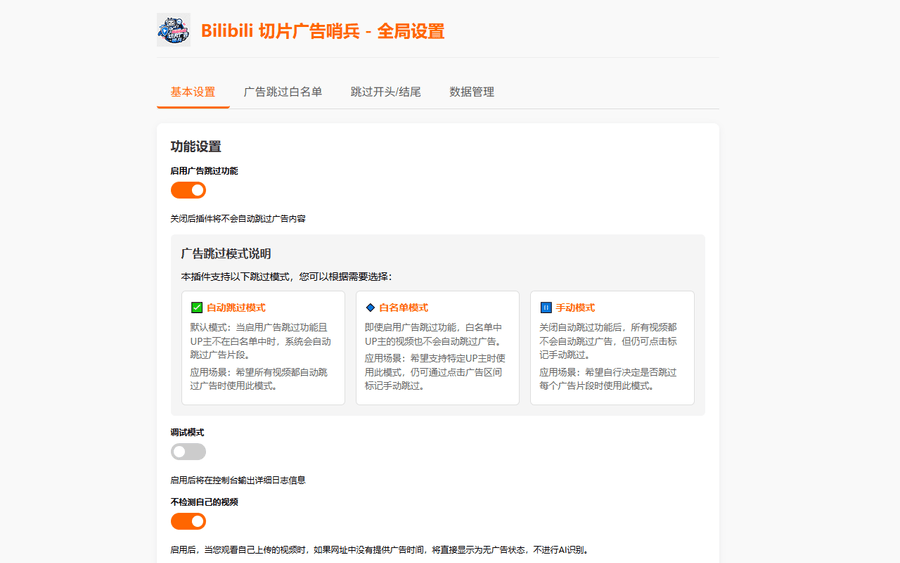Screen dimensions: 900x563
Task: Click the green checkmark icon of 自动跳过模式
Action: point(196,308)
